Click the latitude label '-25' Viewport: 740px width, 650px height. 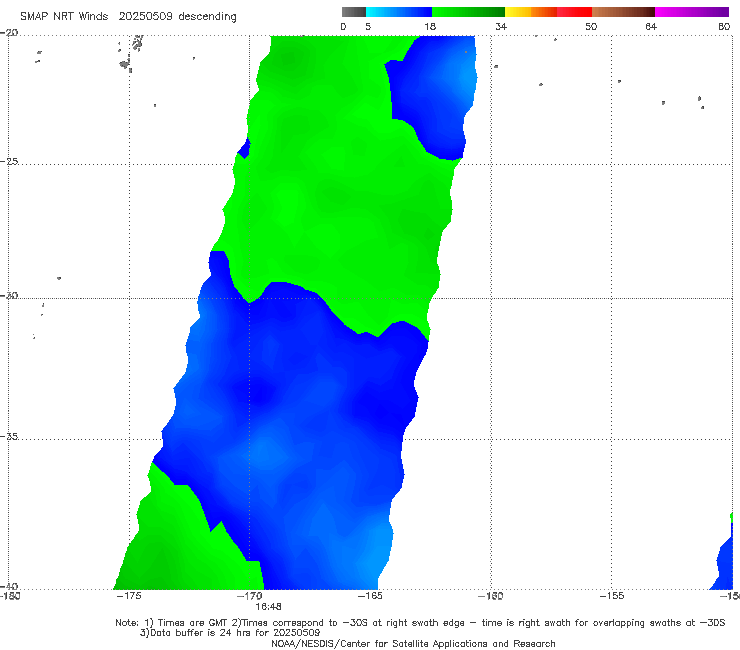9,161
